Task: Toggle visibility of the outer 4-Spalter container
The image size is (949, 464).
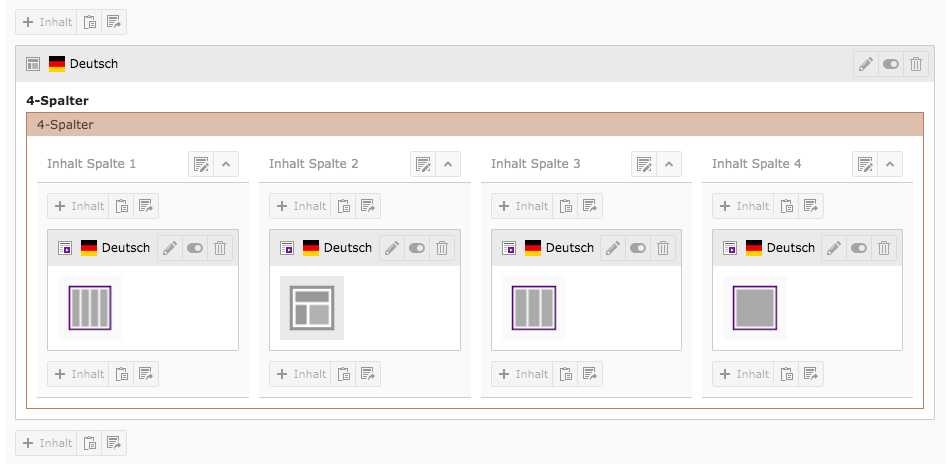Action: [x=891, y=64]
